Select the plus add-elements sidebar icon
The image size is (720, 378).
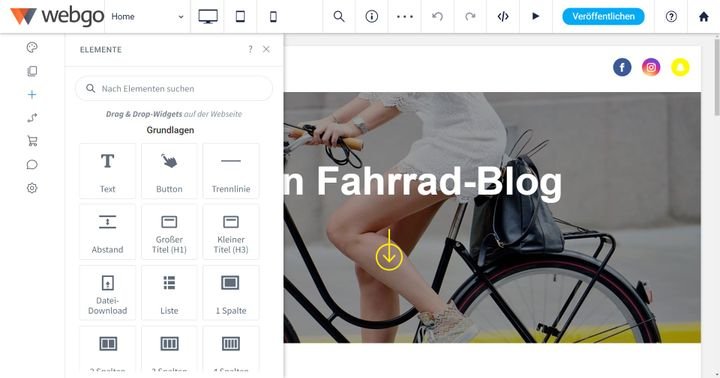[32, 94]
